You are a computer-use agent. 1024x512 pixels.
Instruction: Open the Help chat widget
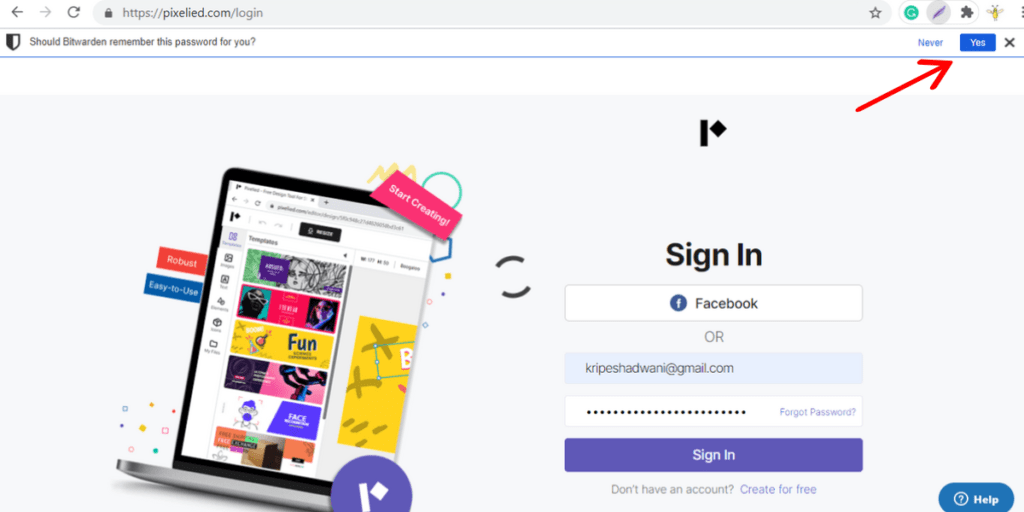pos(976,499)
